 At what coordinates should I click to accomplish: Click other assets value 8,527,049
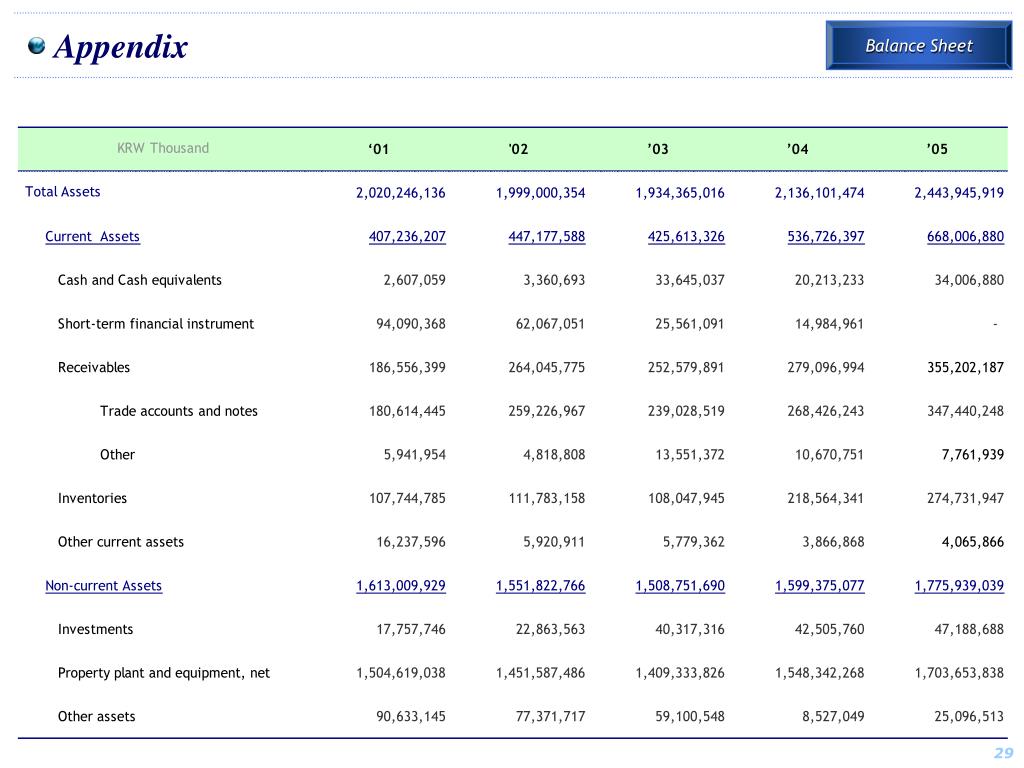833,716
